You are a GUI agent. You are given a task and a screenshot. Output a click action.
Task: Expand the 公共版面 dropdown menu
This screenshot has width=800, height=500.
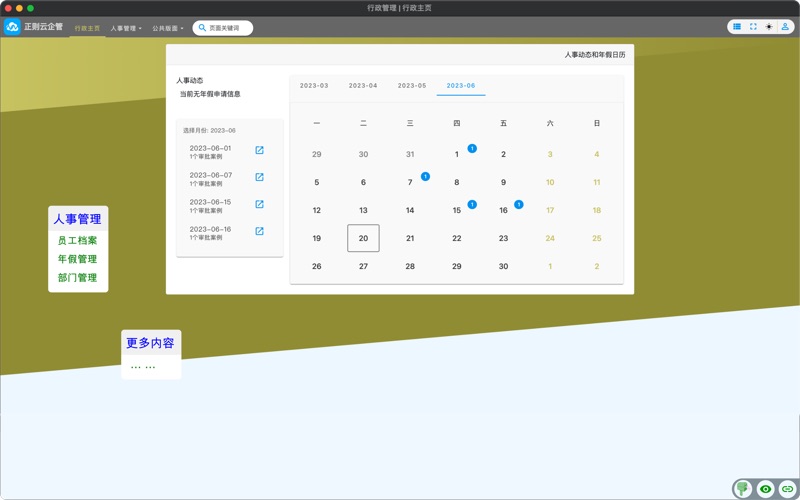pos(167,28)
